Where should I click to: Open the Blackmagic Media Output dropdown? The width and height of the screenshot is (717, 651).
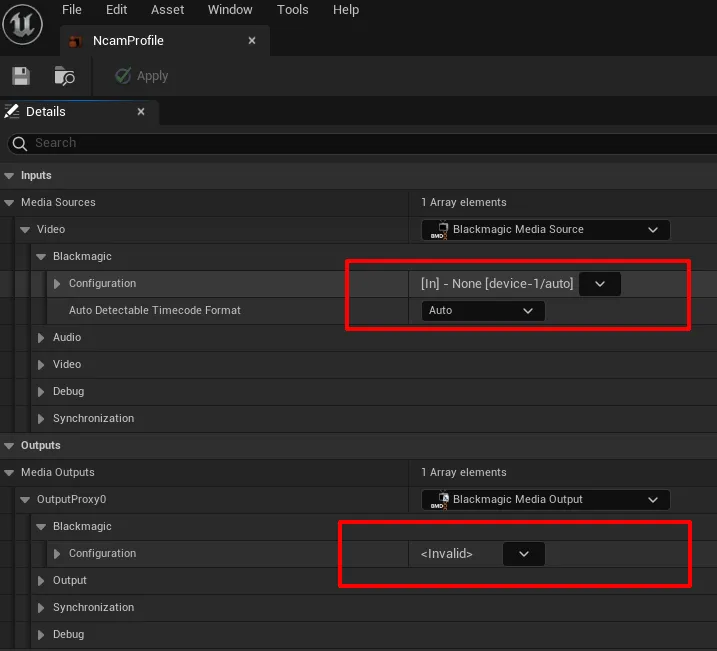coord(546,500)
